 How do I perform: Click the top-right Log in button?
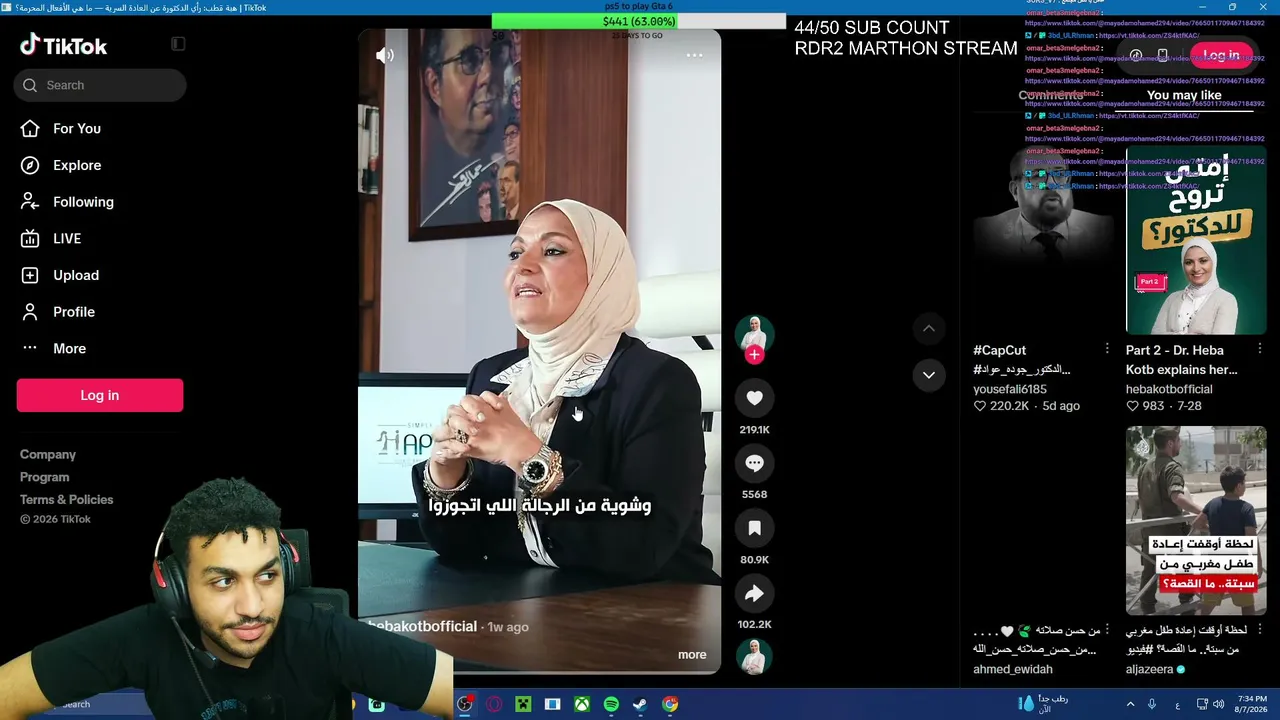pyautogui.click(x=1221, y=55)
